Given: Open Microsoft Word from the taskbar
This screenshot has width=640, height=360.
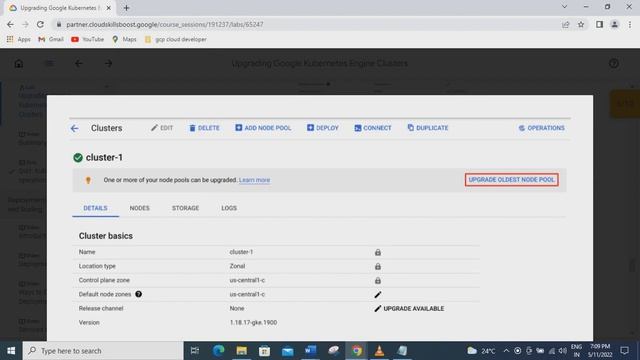Looking at the screenshot, I should tap(311, 351).
